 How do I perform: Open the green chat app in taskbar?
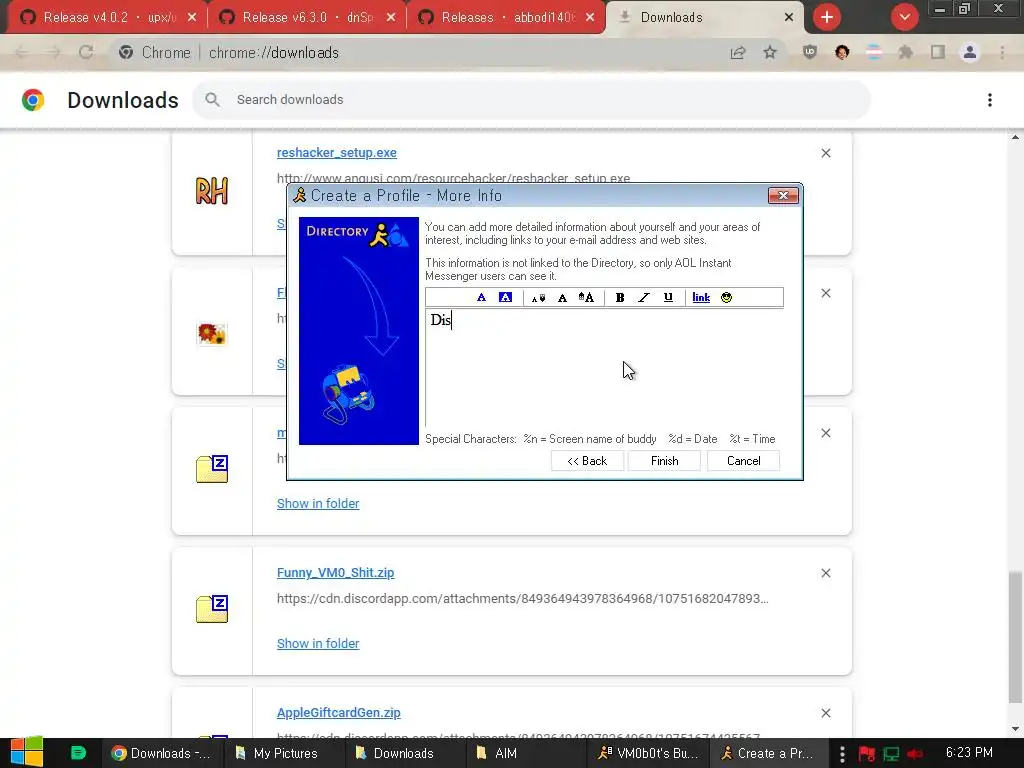(x=78, y=753)
